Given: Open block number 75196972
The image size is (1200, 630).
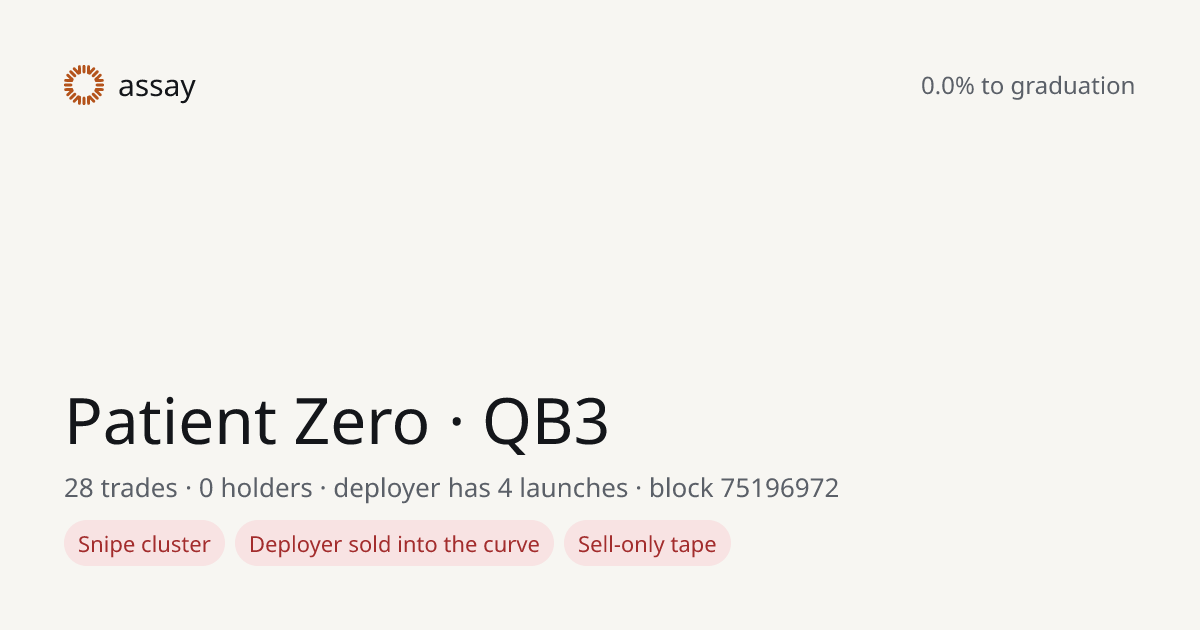Looking at the screenshot, I should tap(779, 488).
